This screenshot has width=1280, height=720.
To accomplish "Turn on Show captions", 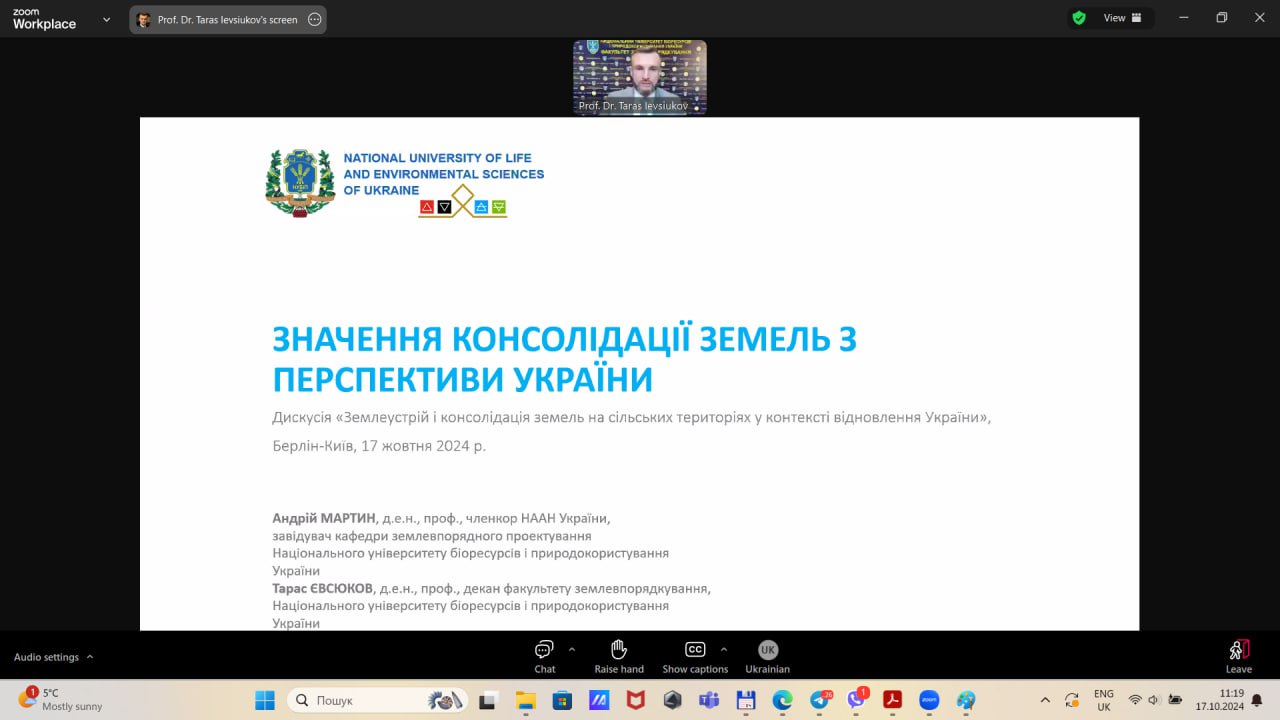I will click(x=695, y=657).
